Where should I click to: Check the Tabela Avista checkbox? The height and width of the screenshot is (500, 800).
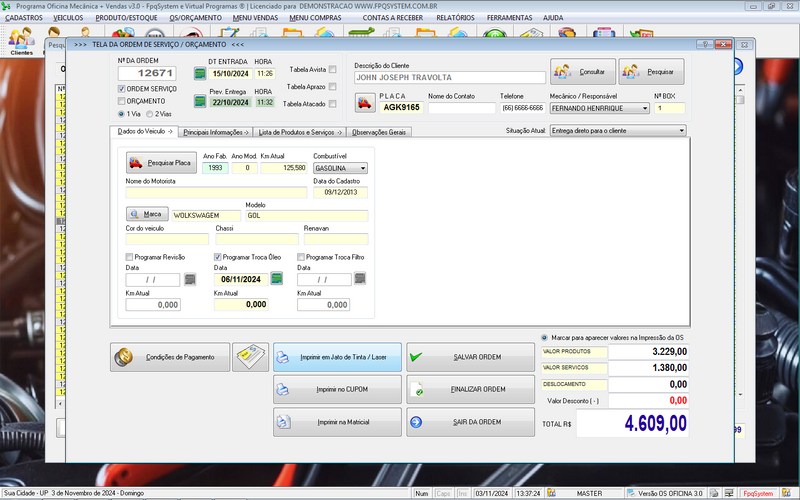coord(333,70)
